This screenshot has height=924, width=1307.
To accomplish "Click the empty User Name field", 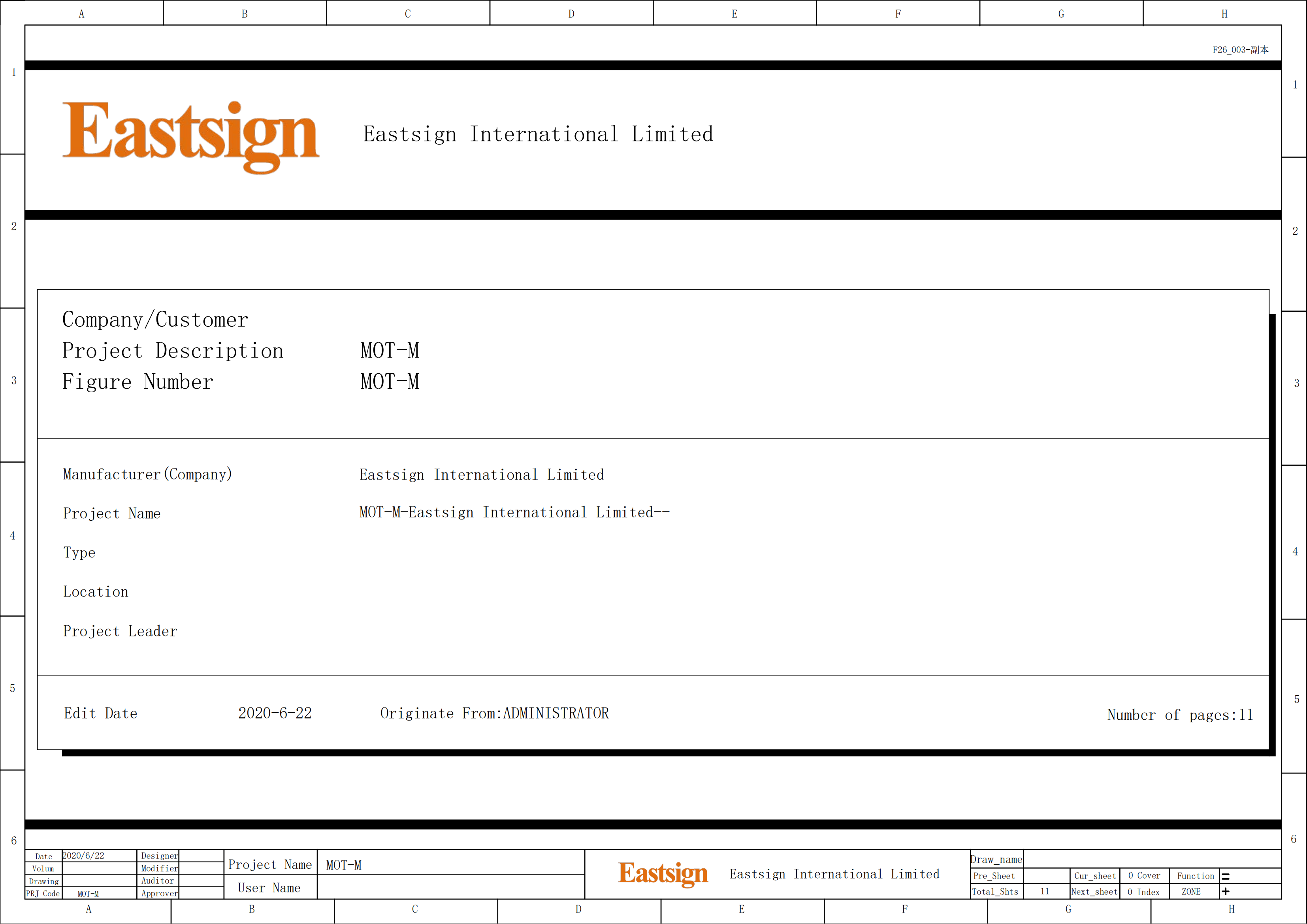I will (x=450, y=888).
